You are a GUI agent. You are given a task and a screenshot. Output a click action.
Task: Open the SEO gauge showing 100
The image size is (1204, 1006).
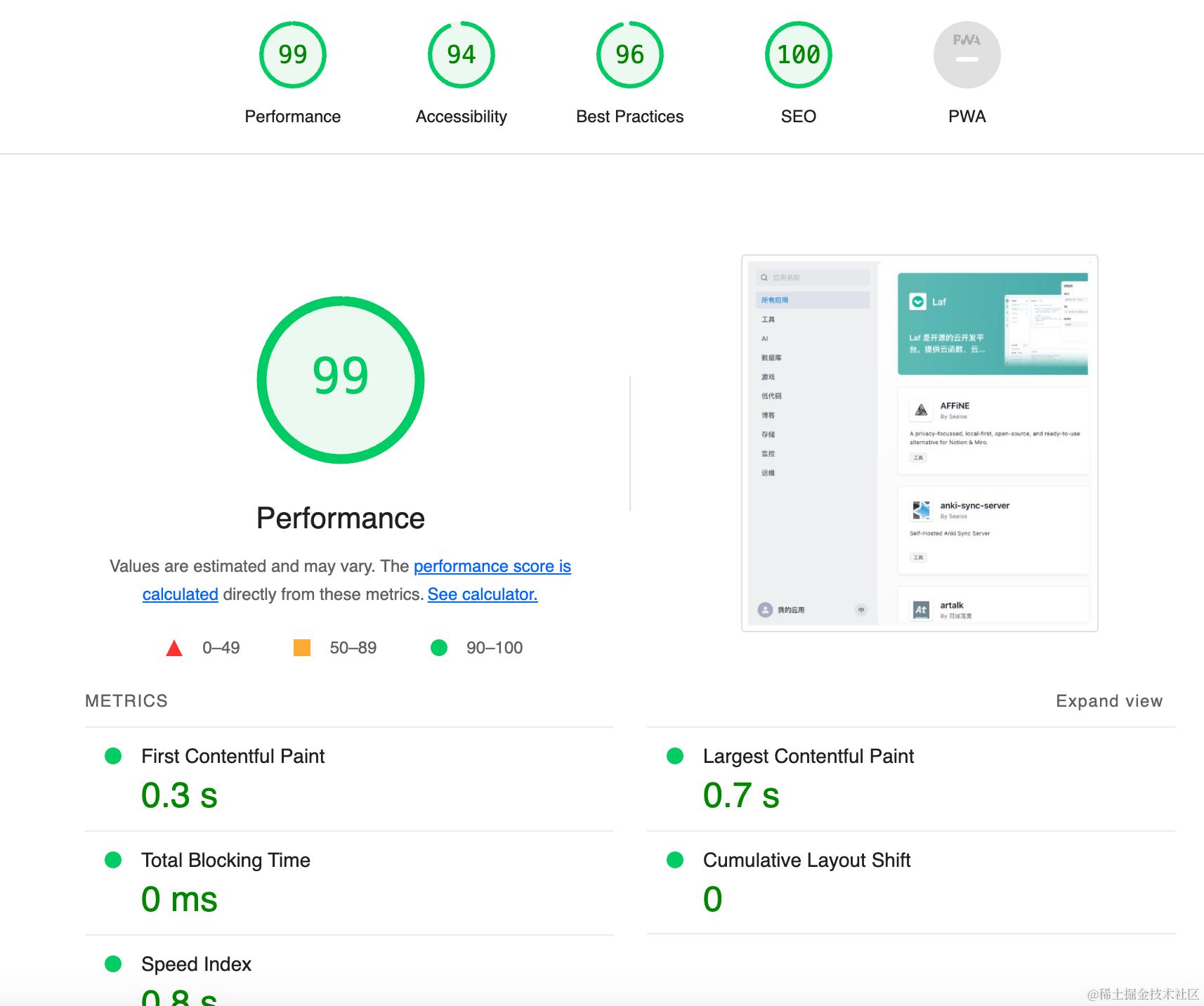pos(799,55)
